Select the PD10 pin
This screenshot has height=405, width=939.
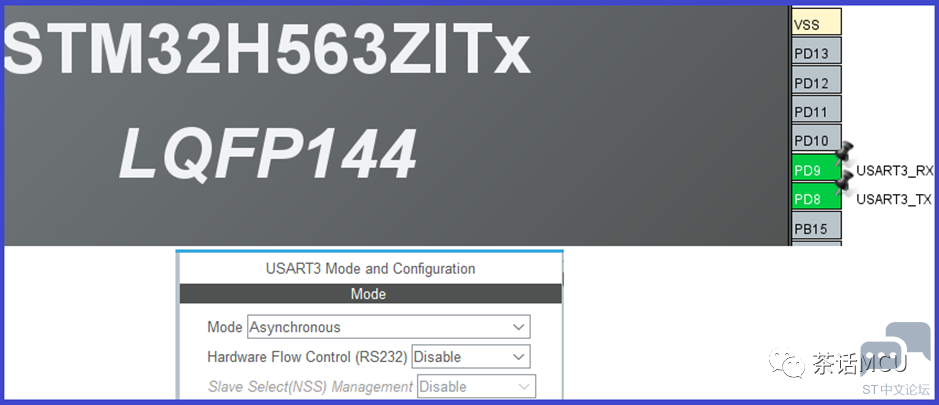[816, 138]
